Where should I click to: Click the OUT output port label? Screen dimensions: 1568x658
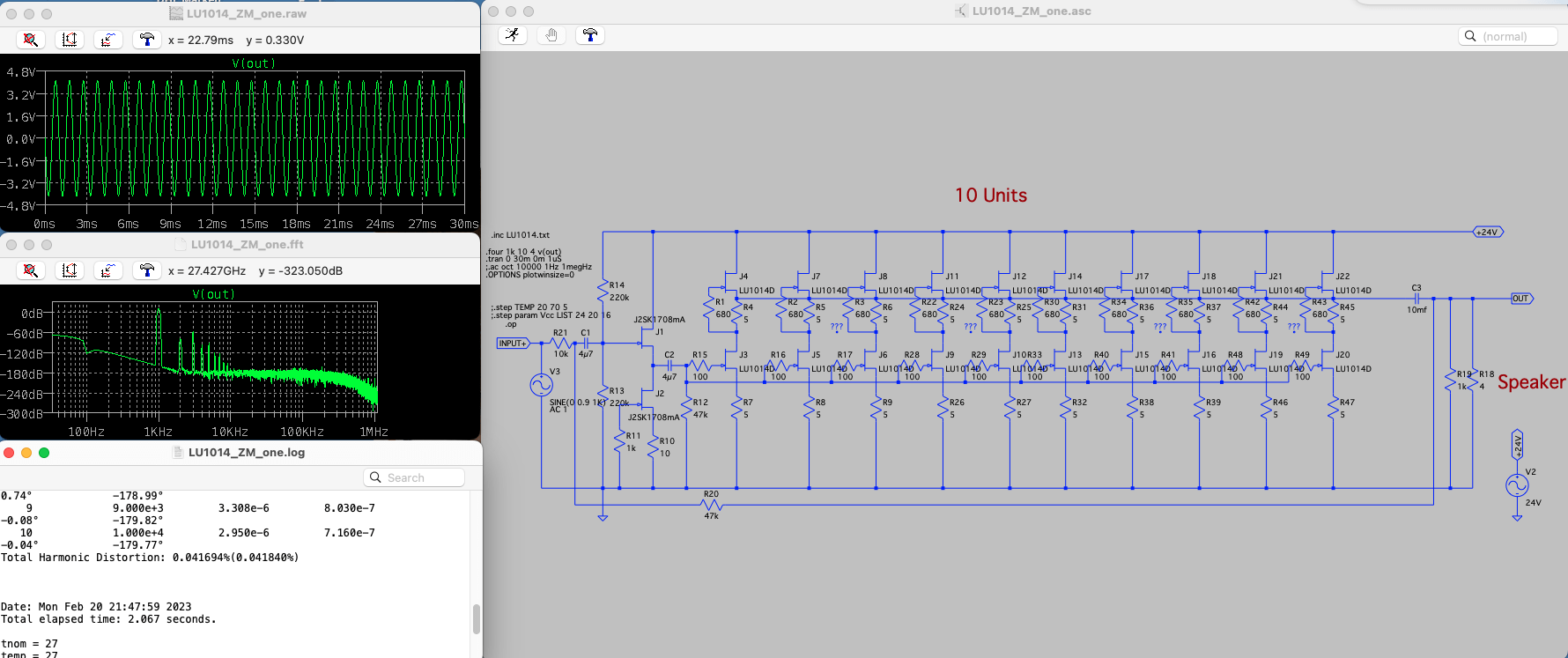[x=1521, y=299]
